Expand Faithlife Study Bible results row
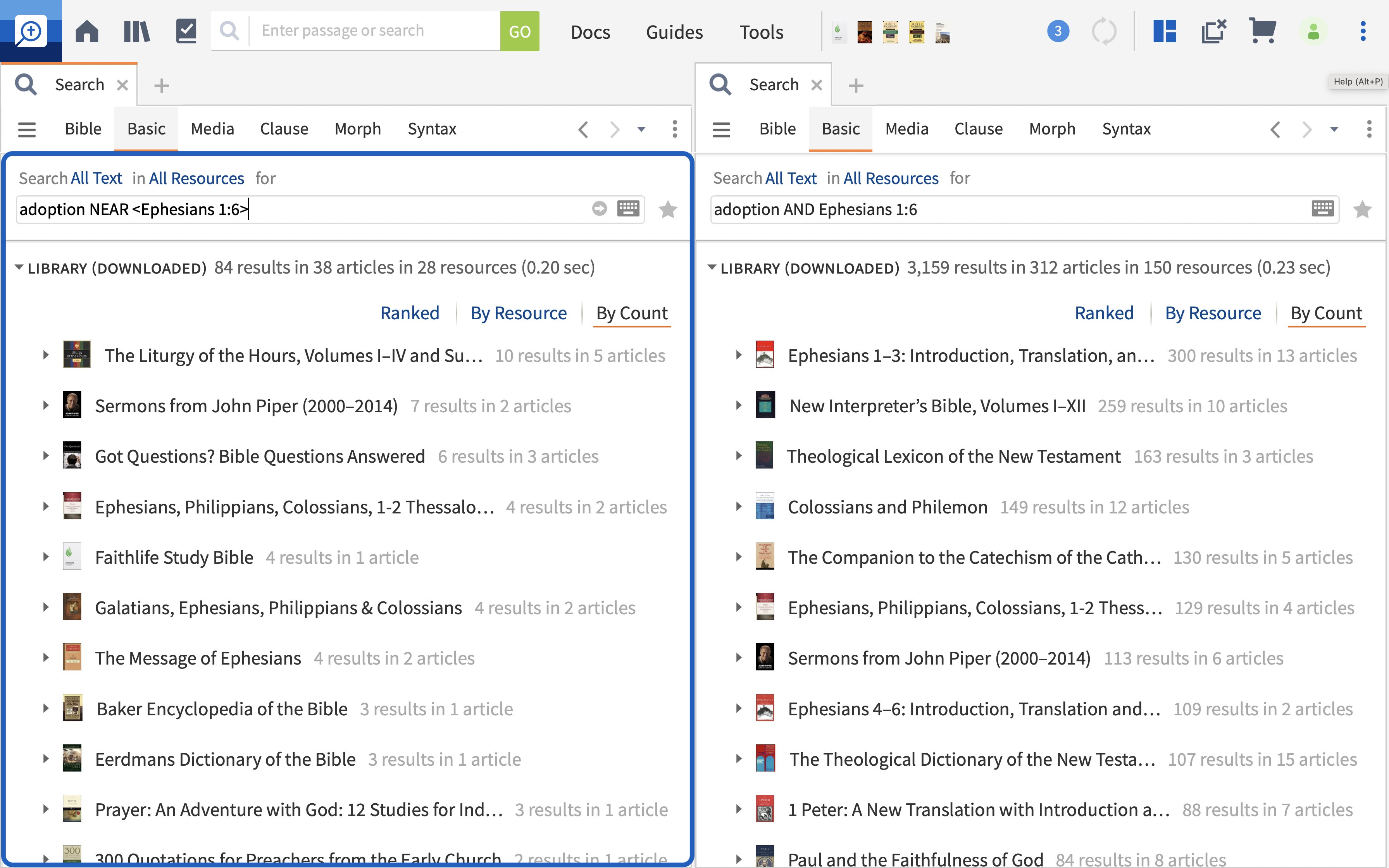Image resolution: width=1389 pixels, height=868 pixels. click(x=46, y=558)
